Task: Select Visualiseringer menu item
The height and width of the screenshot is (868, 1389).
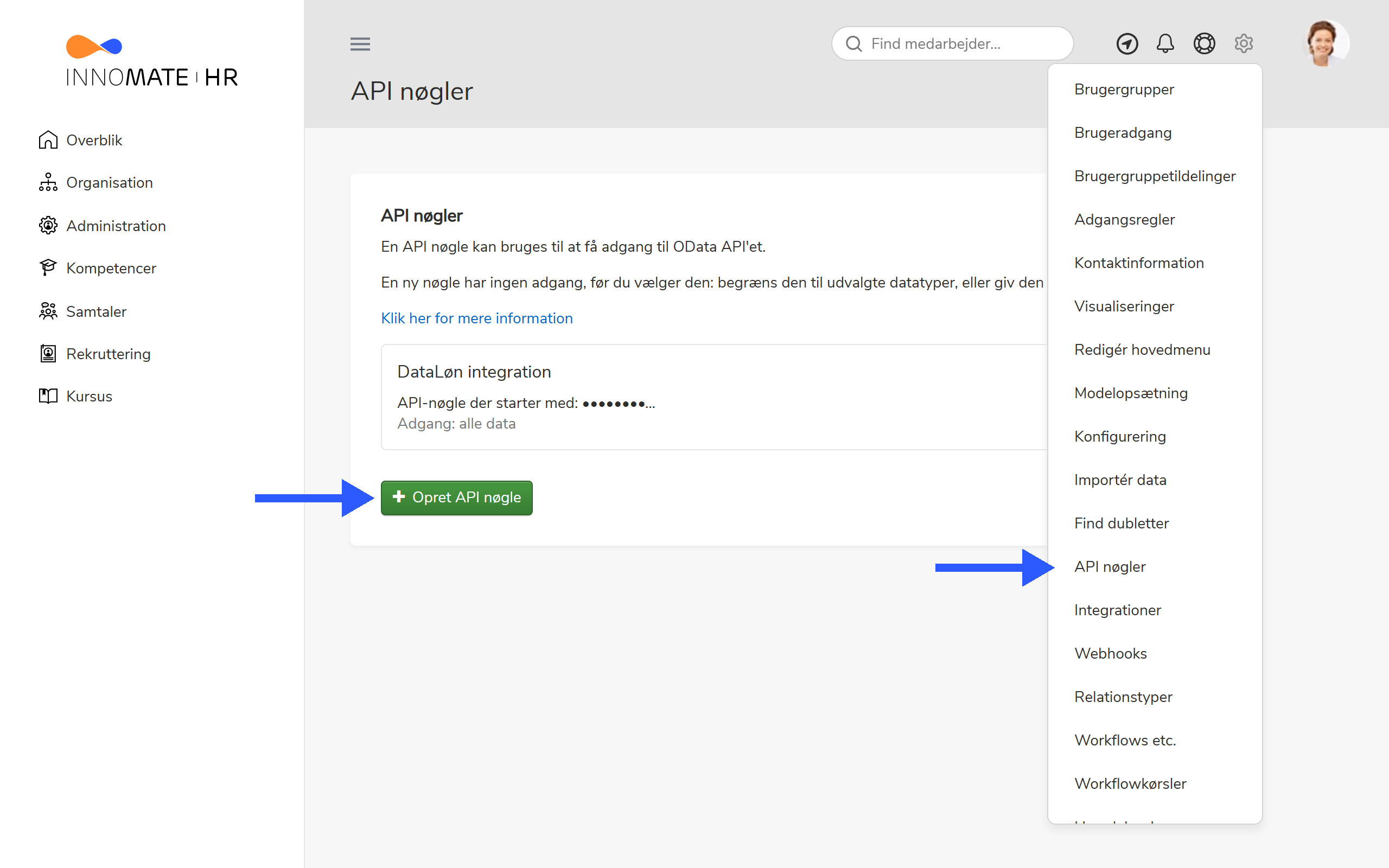Action: click(1124, 306)
